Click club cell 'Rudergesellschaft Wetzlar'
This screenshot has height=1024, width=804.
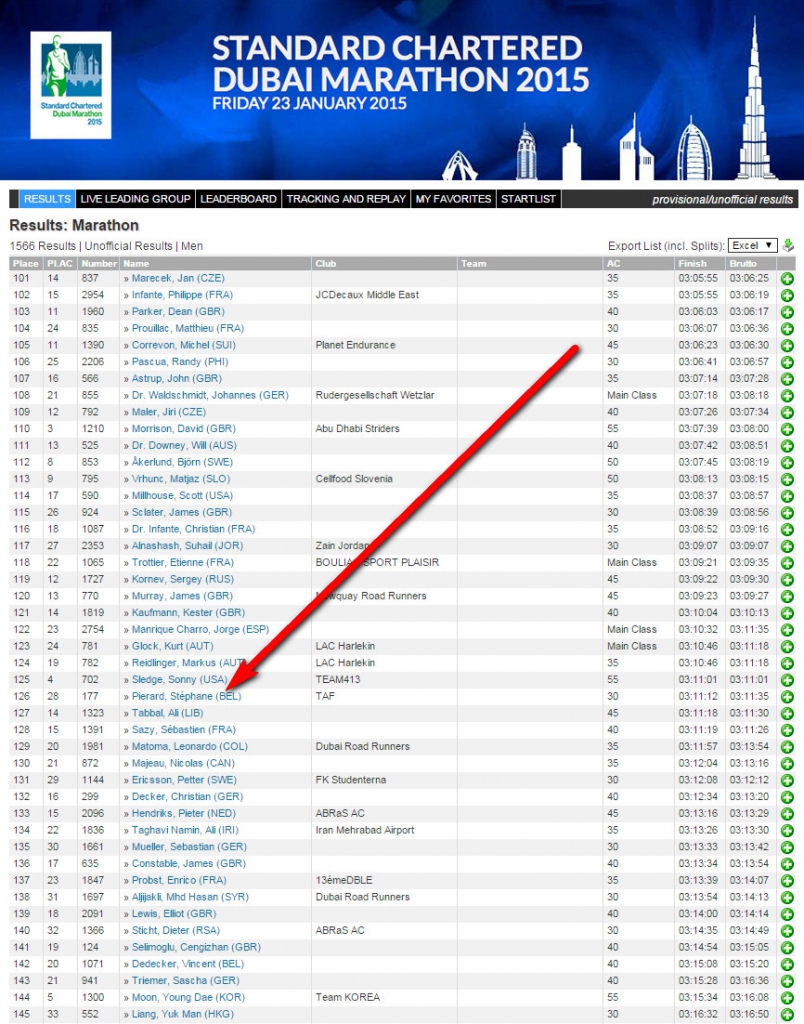[x=375, y=395]
